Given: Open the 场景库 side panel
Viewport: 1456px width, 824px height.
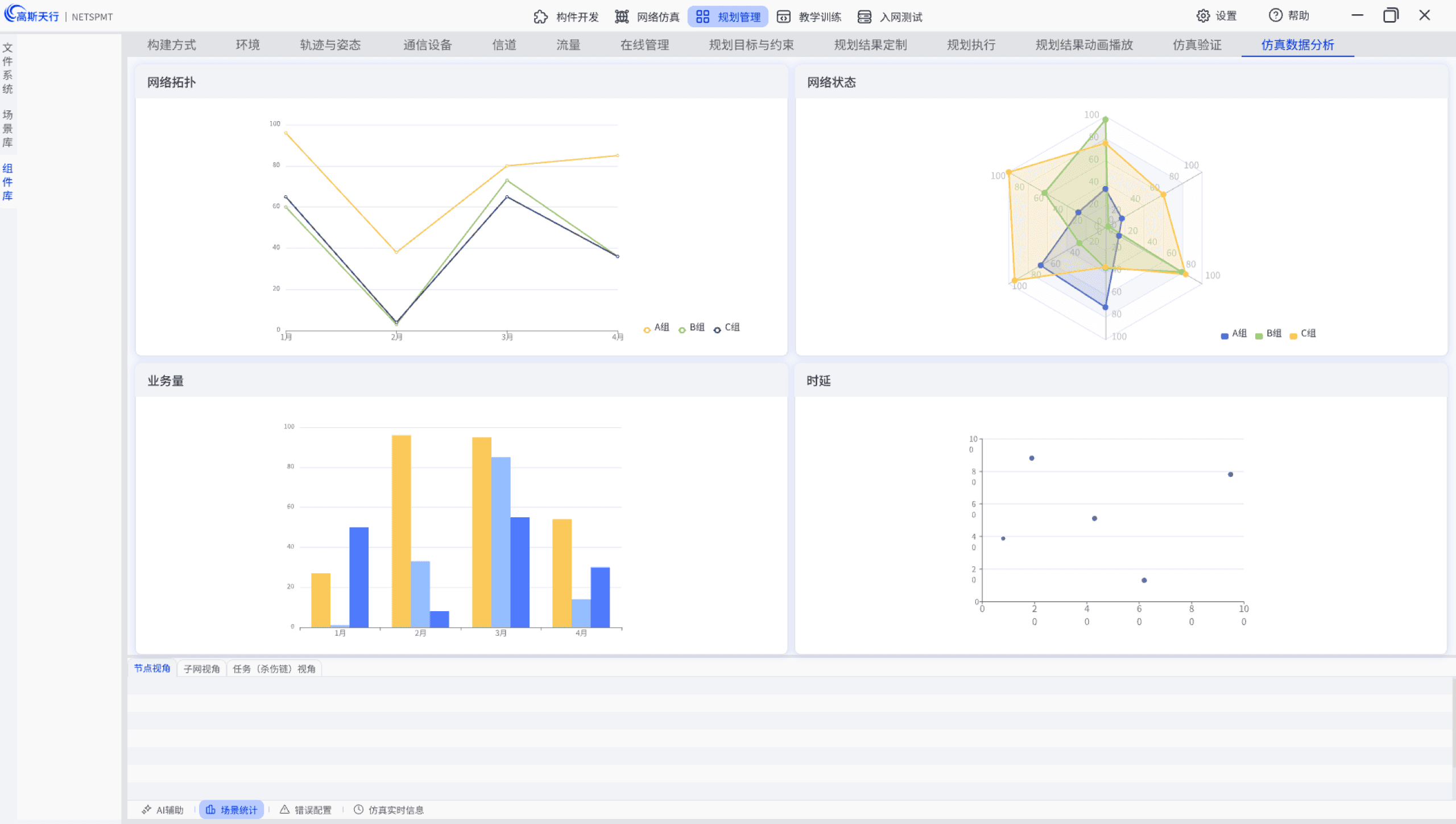Looking at the screenshot, I should [x=7, y=129].
